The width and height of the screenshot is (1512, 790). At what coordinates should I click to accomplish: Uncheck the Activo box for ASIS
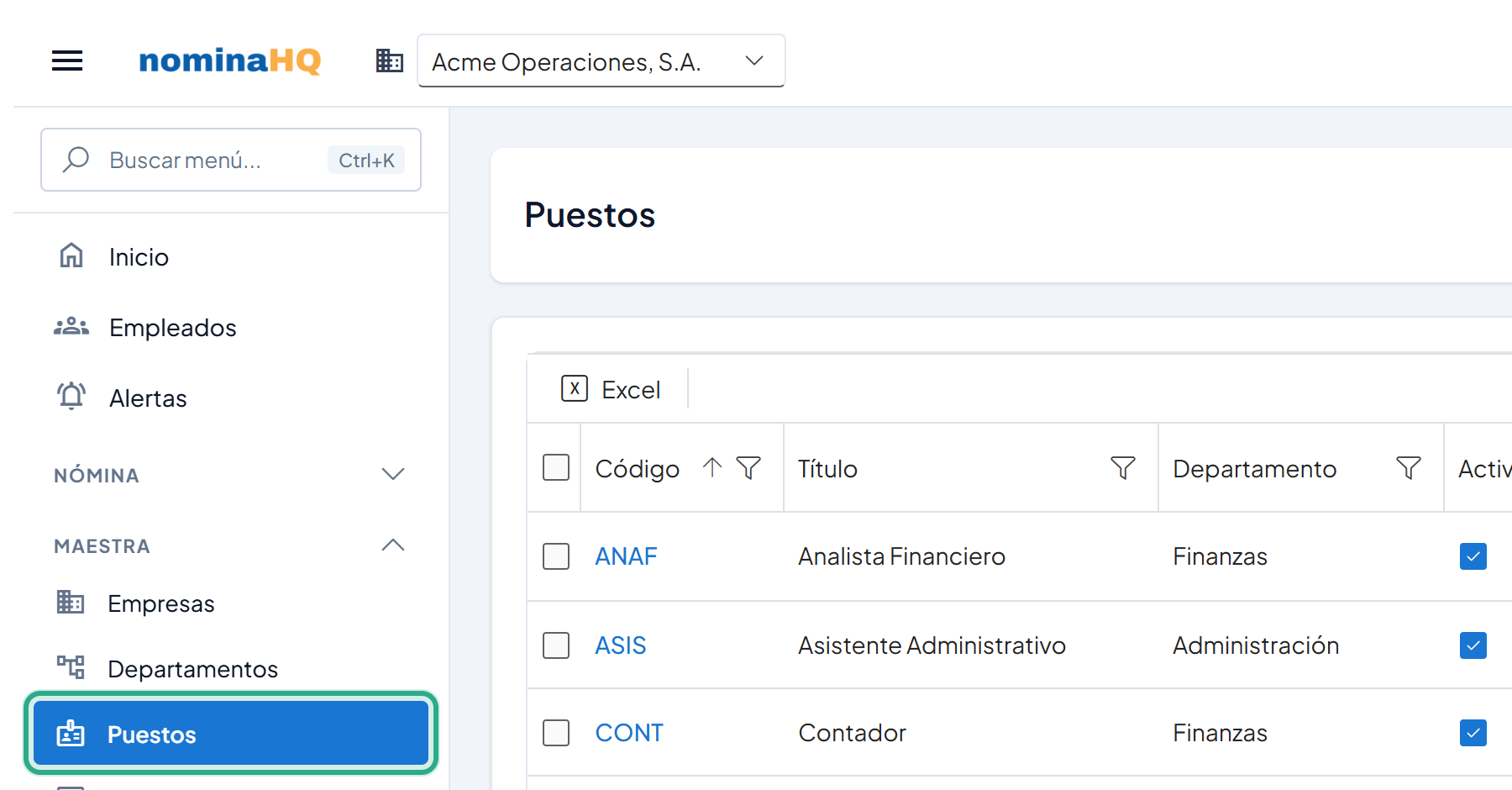coord(1473,645)
